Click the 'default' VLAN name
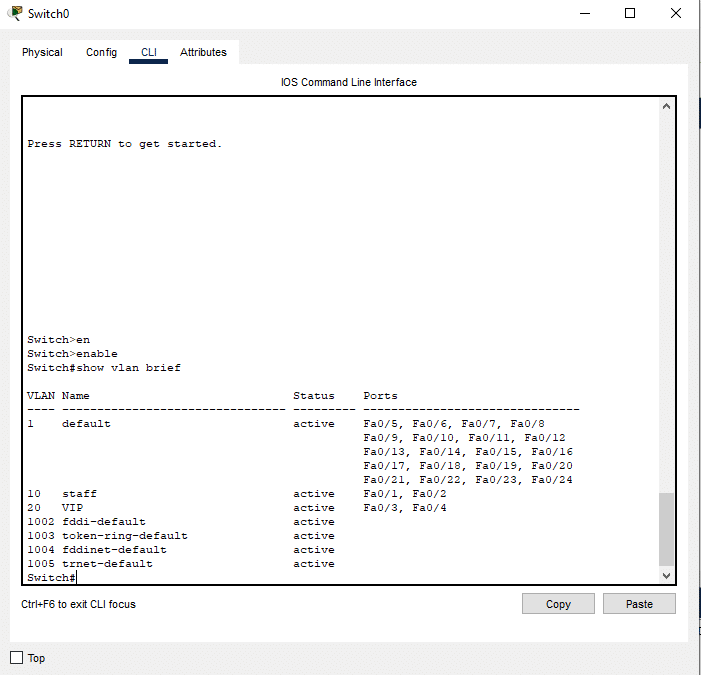This screenshot has width=701, height=675. tap(86, 423)
